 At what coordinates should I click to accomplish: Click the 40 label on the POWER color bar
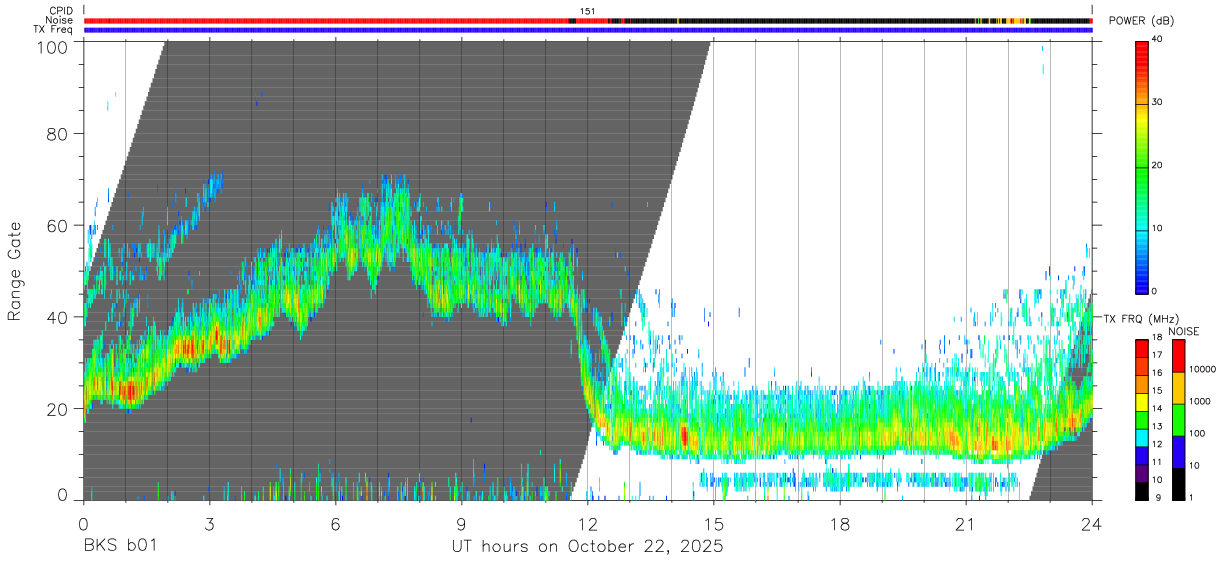(x=1157, y=39)
